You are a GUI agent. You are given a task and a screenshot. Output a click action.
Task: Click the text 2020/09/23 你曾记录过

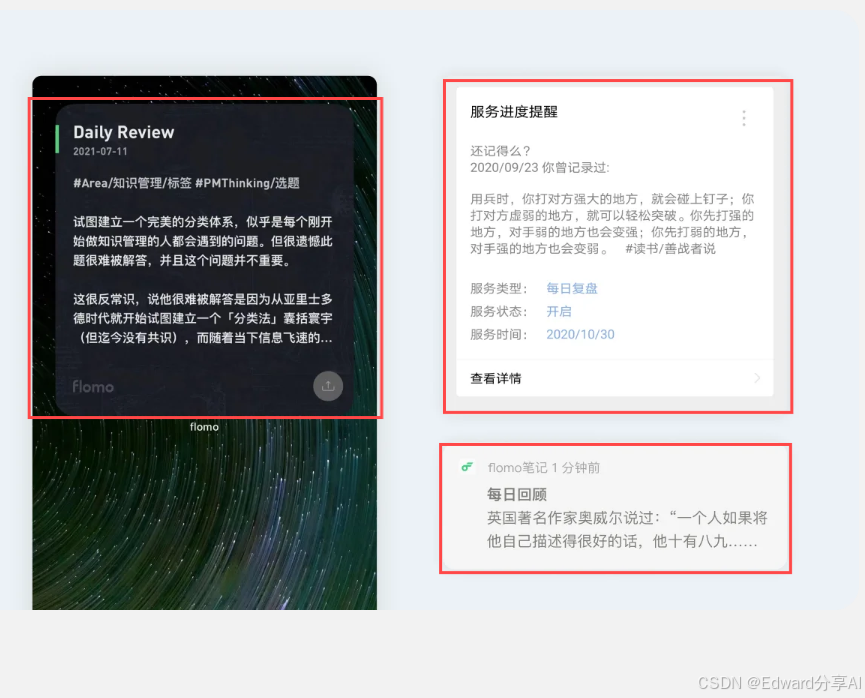point(540,168)
